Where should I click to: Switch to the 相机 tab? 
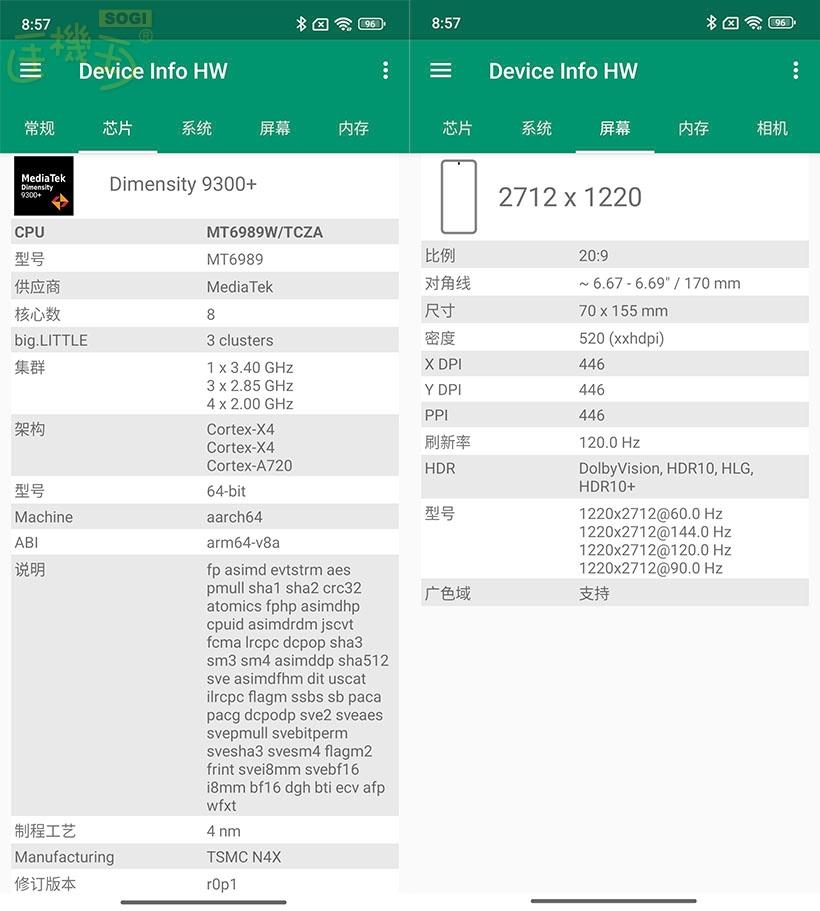tap(772, 128)
